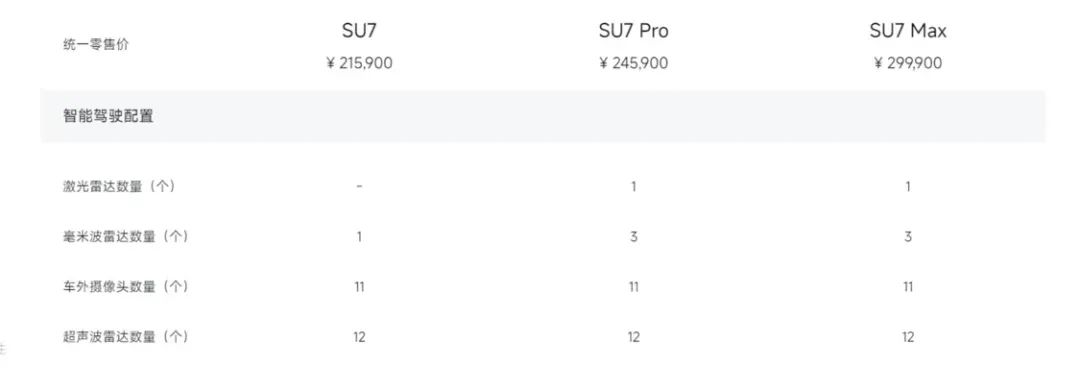Click the SU7 Max price ¥299,900
Viewport: 1080px width, 369px height.
908,63
